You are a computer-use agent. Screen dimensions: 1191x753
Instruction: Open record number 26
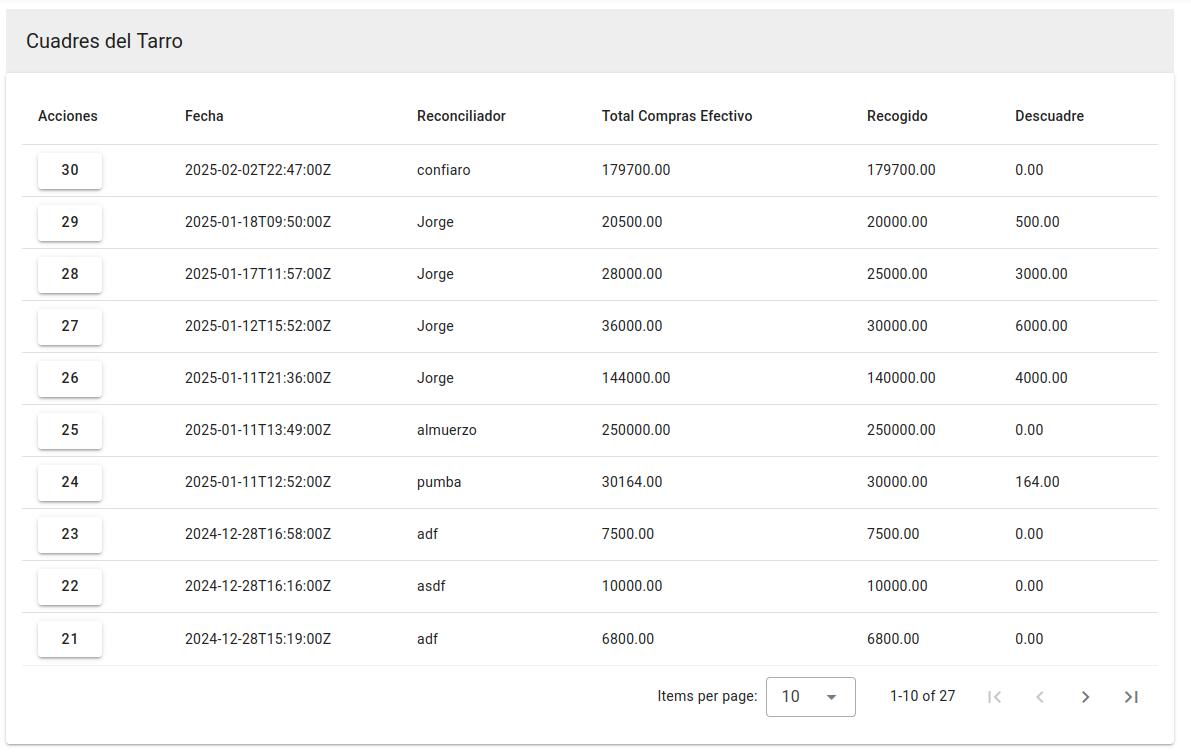pos(70,379)
